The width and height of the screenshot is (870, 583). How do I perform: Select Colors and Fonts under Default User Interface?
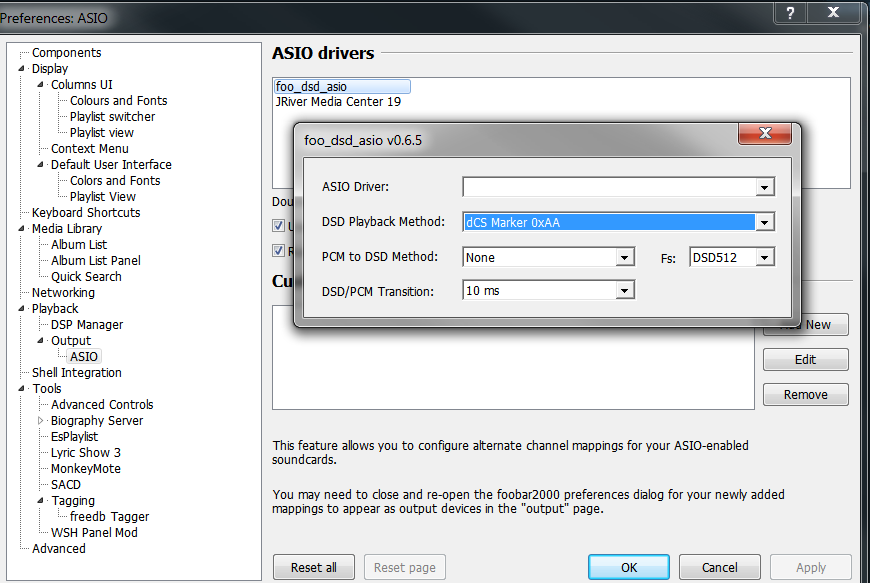pyautogui.click(x=115, y=181)
